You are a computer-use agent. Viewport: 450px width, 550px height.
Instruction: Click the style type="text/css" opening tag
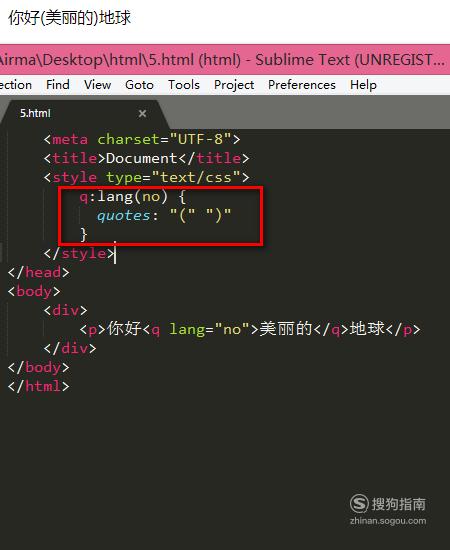pyautogui.click(x=146, y=177)
